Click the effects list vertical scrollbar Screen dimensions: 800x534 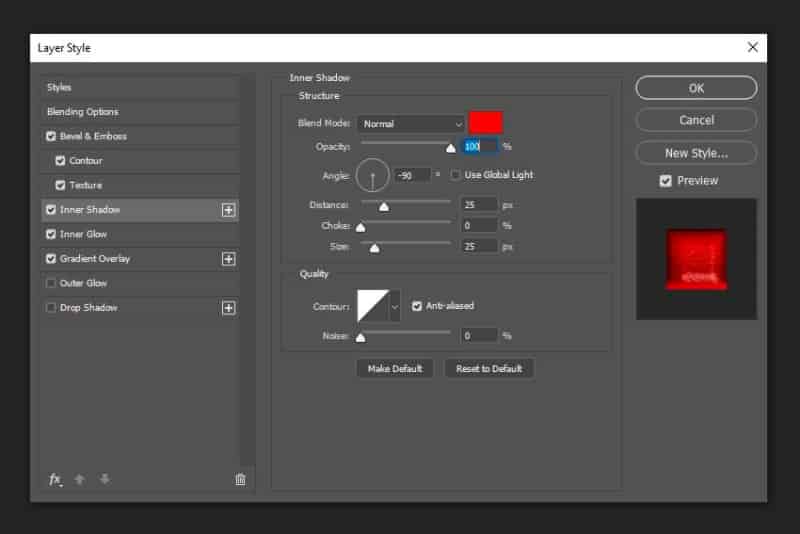[x=247, y=270]
